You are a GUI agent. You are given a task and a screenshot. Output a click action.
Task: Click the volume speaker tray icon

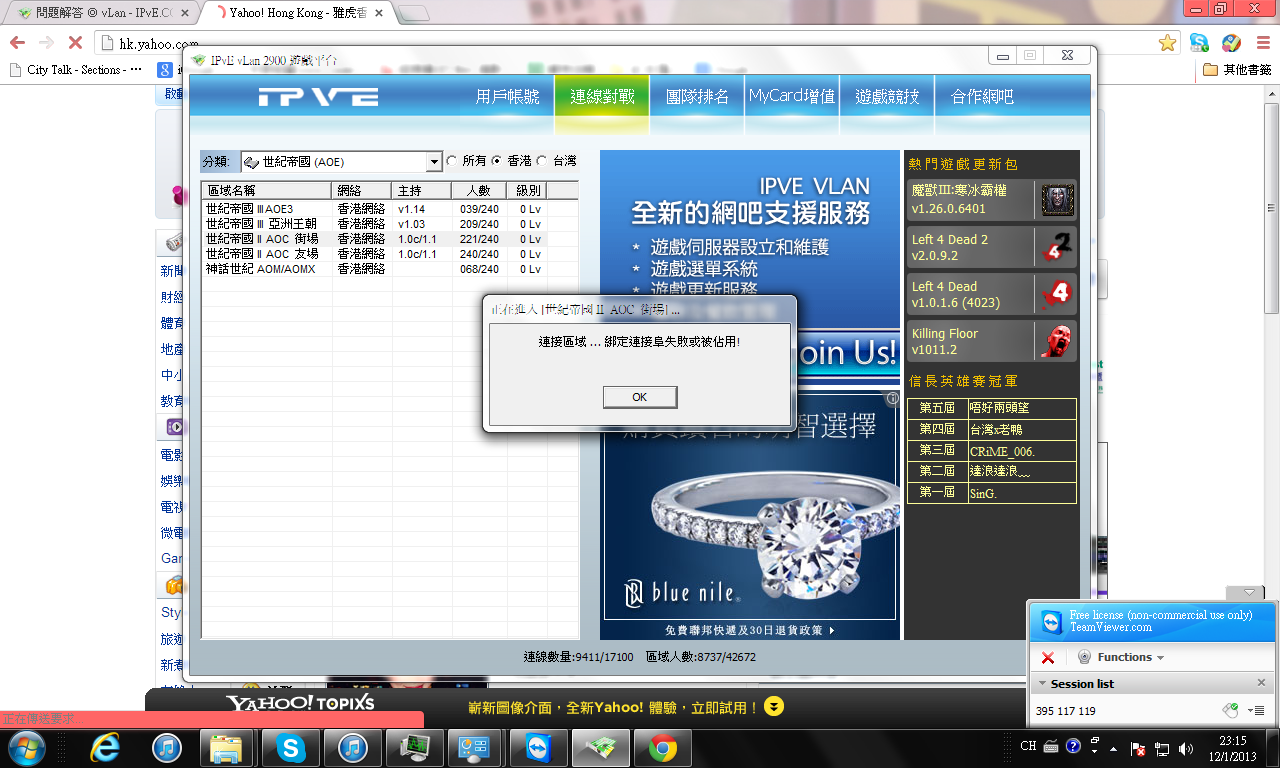(1186, 748)
